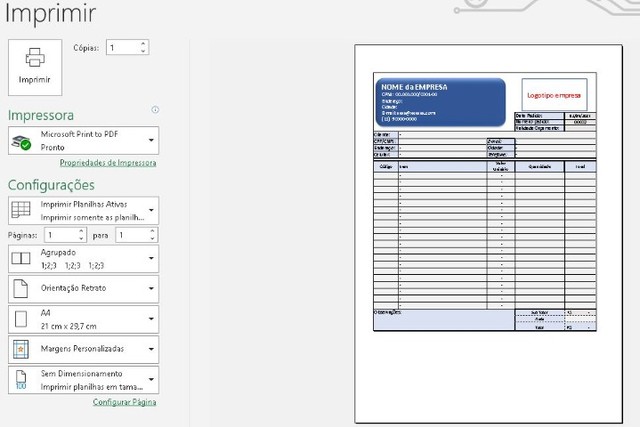
Task: Click the scaling page icon labeled 100
Action: click(x=21, y=380)
